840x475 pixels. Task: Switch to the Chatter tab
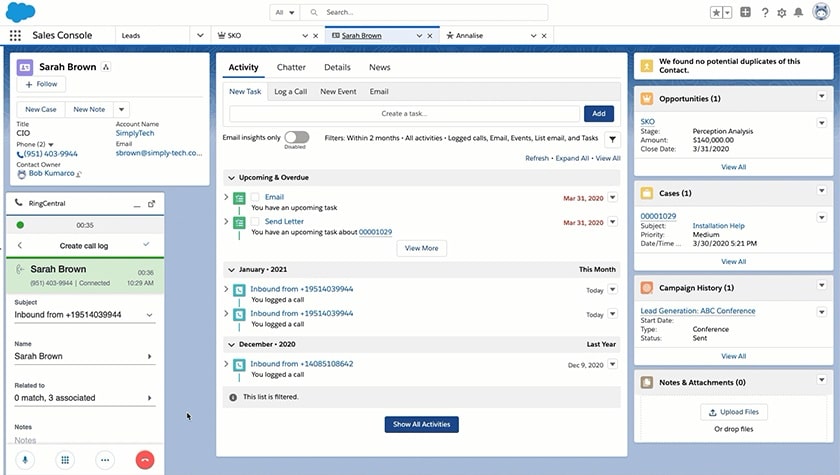[x=291, y=67]
